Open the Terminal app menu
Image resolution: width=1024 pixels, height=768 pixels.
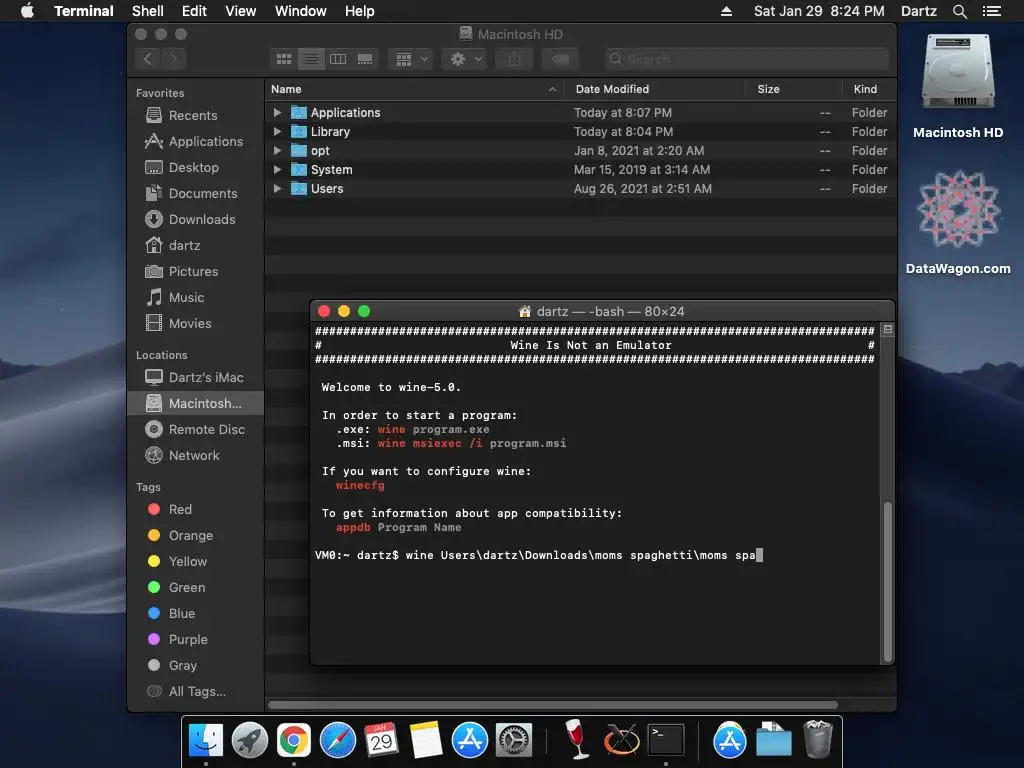click(84, 11)
